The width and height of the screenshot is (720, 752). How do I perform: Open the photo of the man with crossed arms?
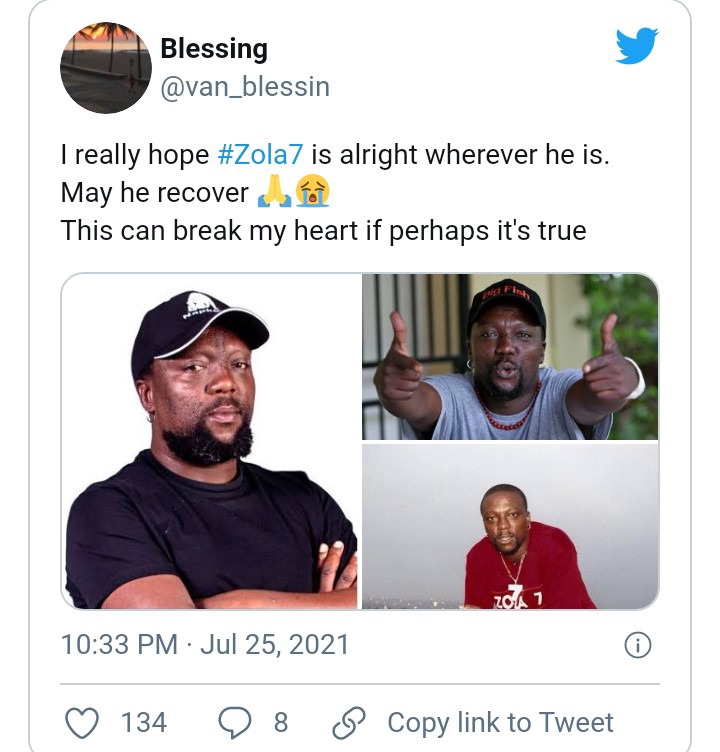pos(210,441)
